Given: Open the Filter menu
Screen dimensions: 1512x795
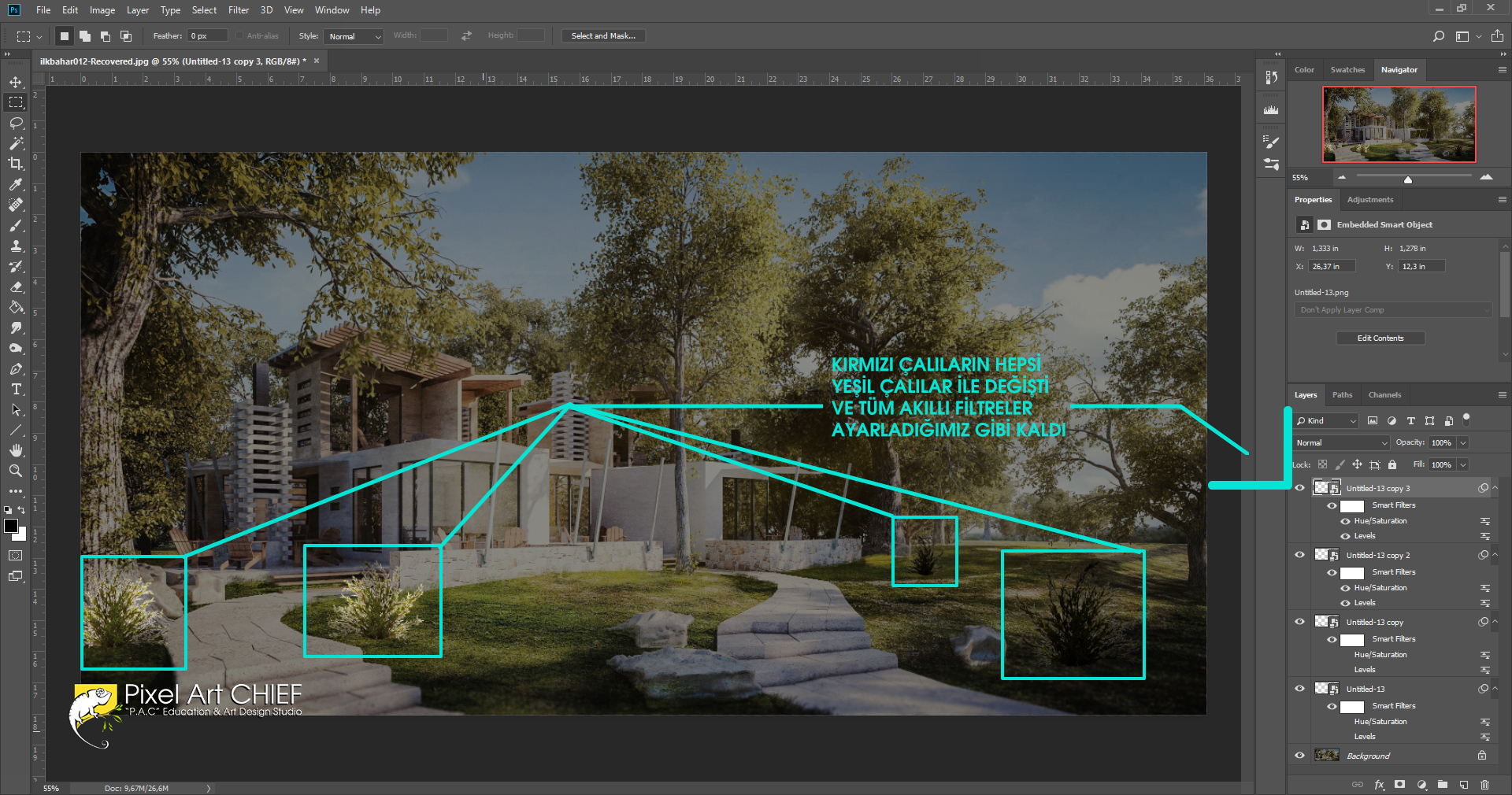Looking at the screenshot, I should click(x=239, y=10).
